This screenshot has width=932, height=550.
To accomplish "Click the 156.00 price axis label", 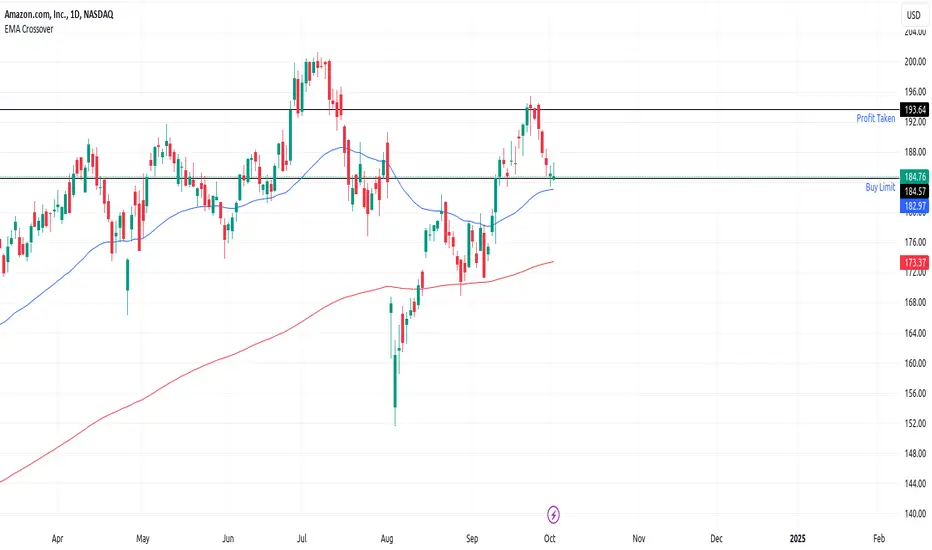I will coord(915,393).
